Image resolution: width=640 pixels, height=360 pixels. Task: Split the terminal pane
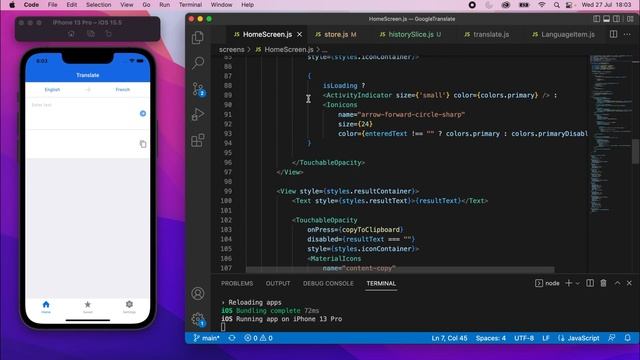tap(590, 283)
